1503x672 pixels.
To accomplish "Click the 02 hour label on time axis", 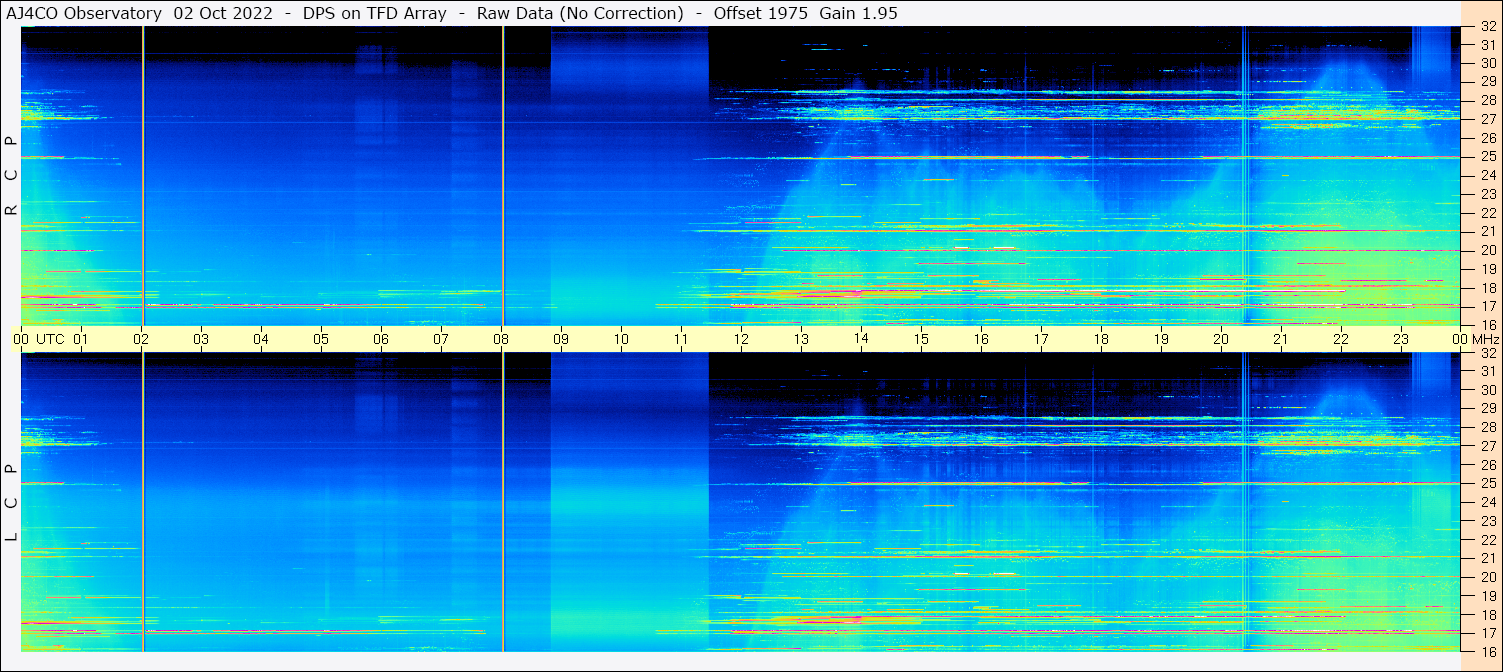I will point(141,339).
